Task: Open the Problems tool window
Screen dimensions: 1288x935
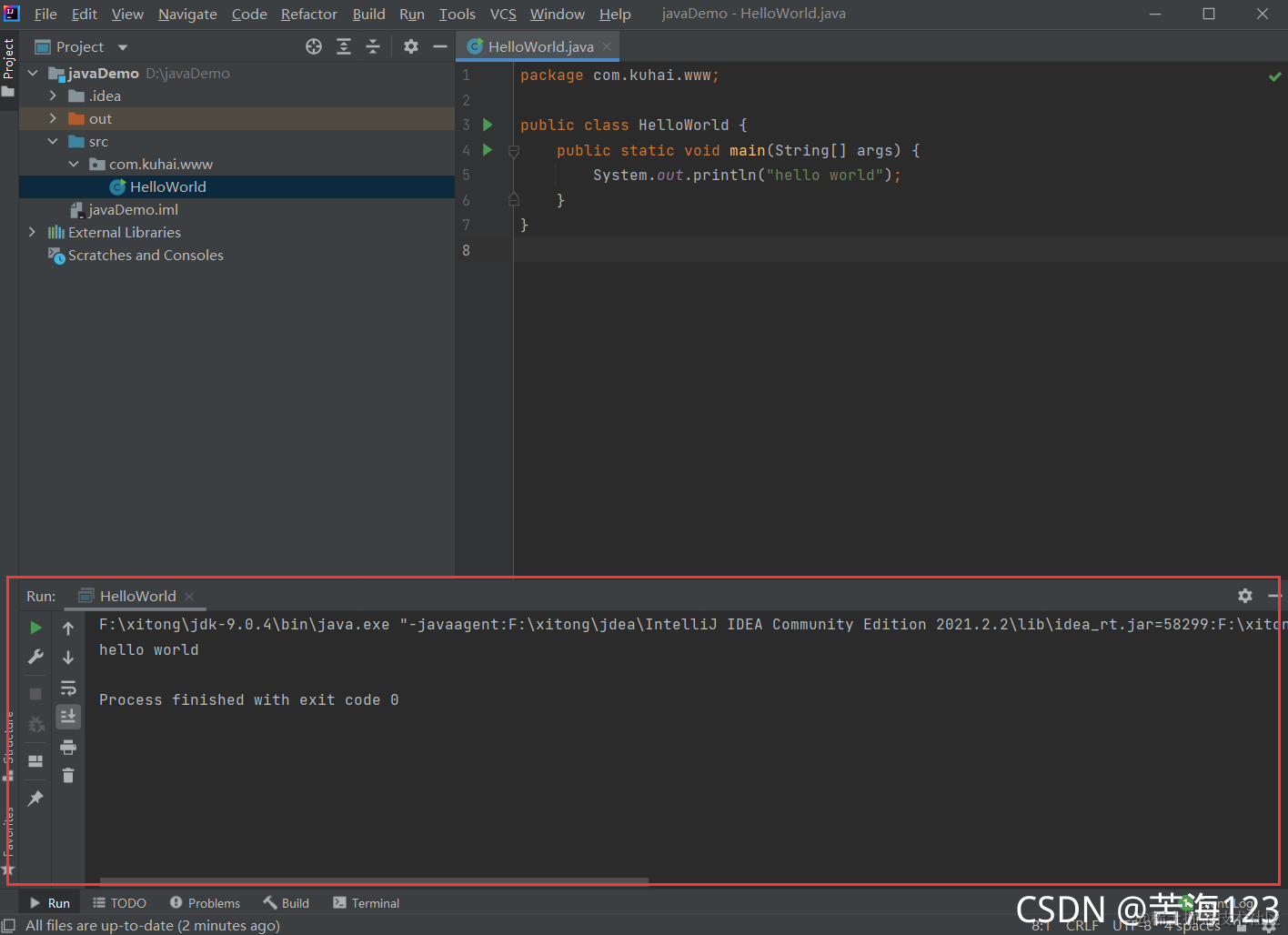Action: pos(205,903)
